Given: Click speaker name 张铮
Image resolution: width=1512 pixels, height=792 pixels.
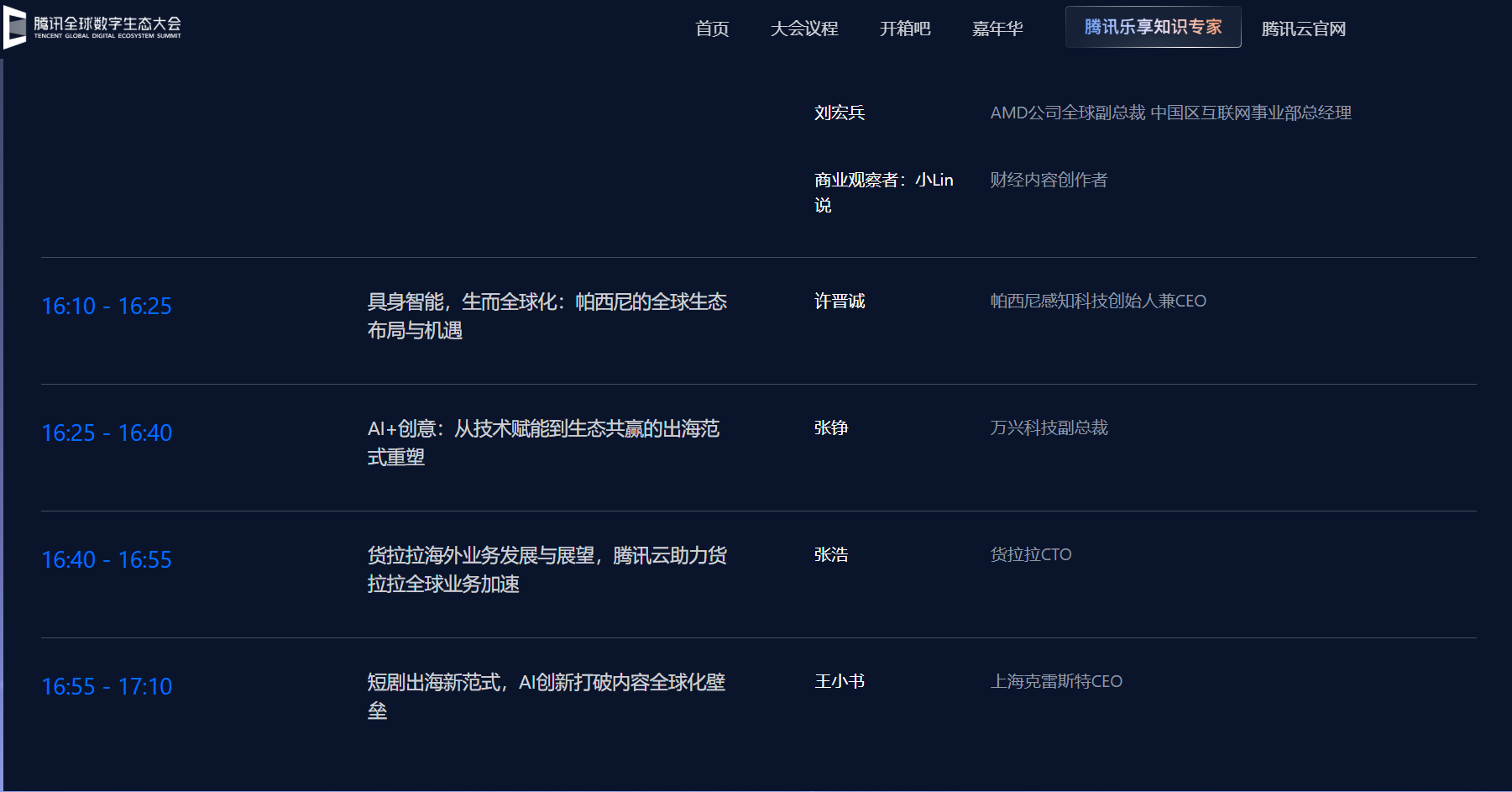Looking at the screenshot, I should click(831, 427).
